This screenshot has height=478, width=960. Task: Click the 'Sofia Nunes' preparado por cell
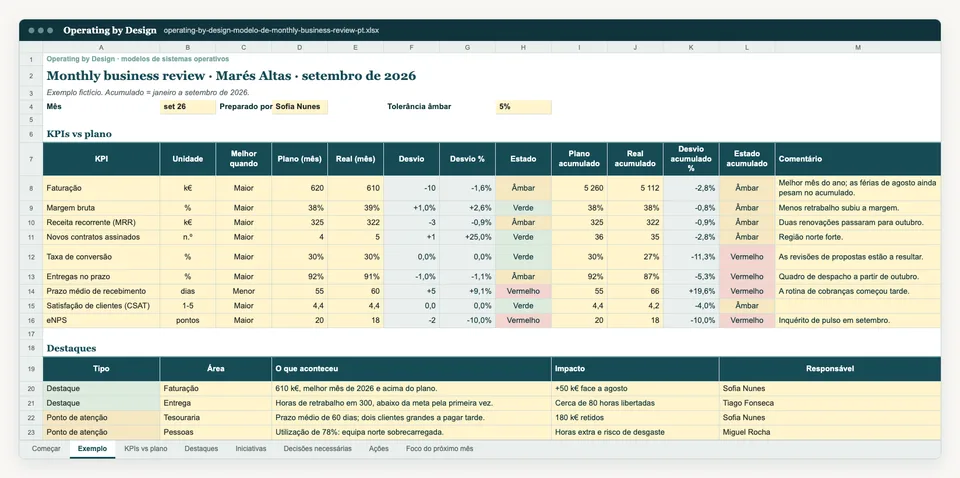pyautogui.click(x=300, y=106)
